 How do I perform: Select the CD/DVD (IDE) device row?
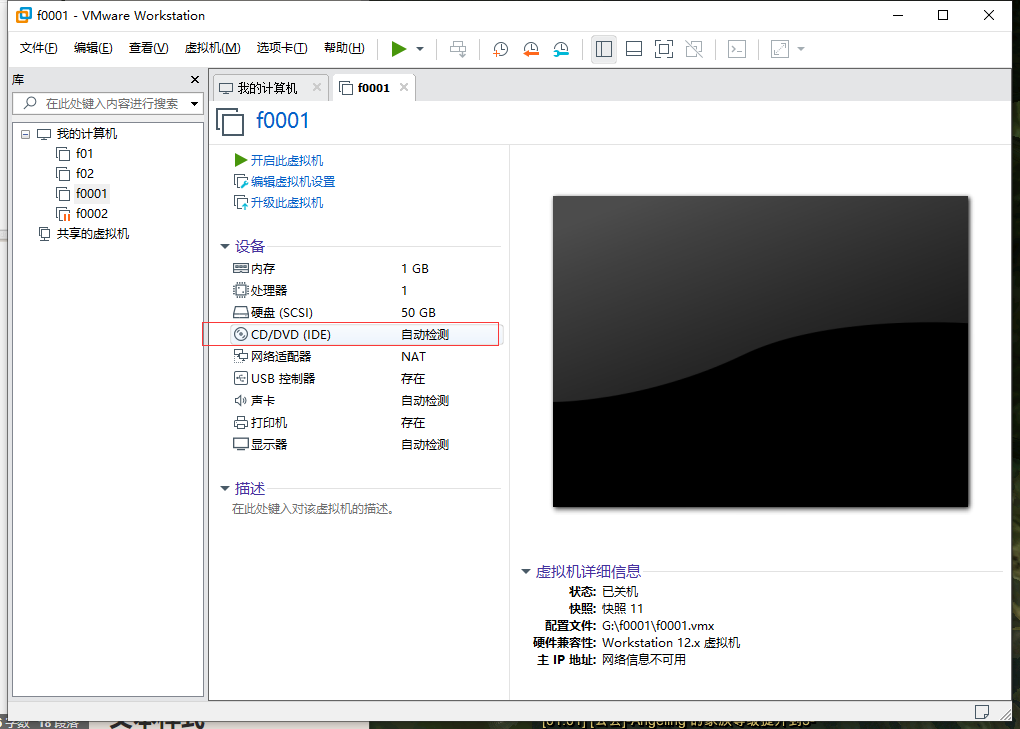tap(366, 334)
